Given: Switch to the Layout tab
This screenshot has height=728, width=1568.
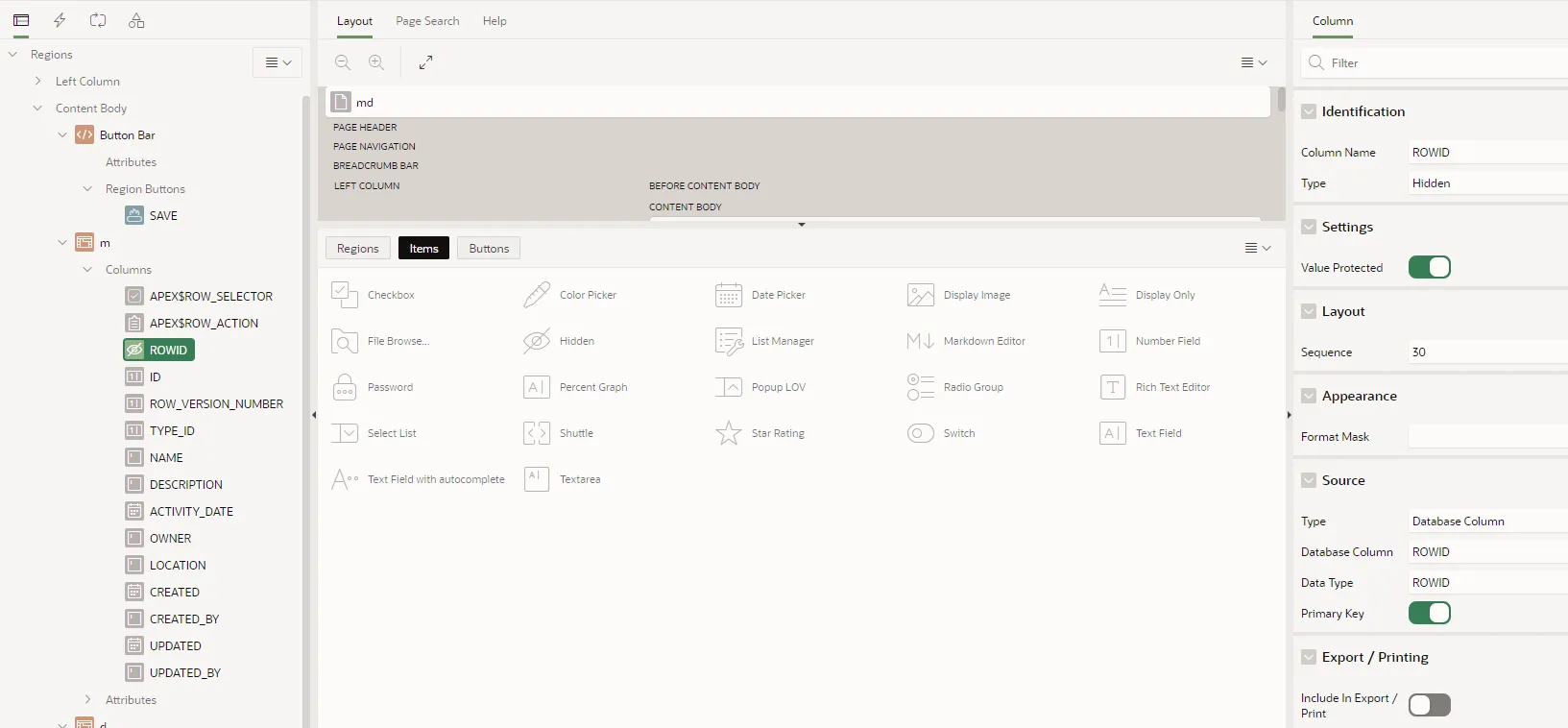Looking at the screenshot, I should [x=354, y=21].
